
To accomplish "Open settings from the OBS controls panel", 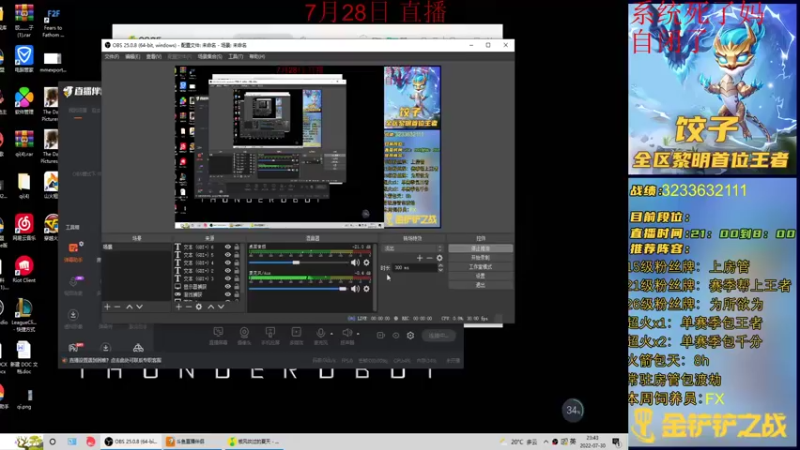I will 480,276.
